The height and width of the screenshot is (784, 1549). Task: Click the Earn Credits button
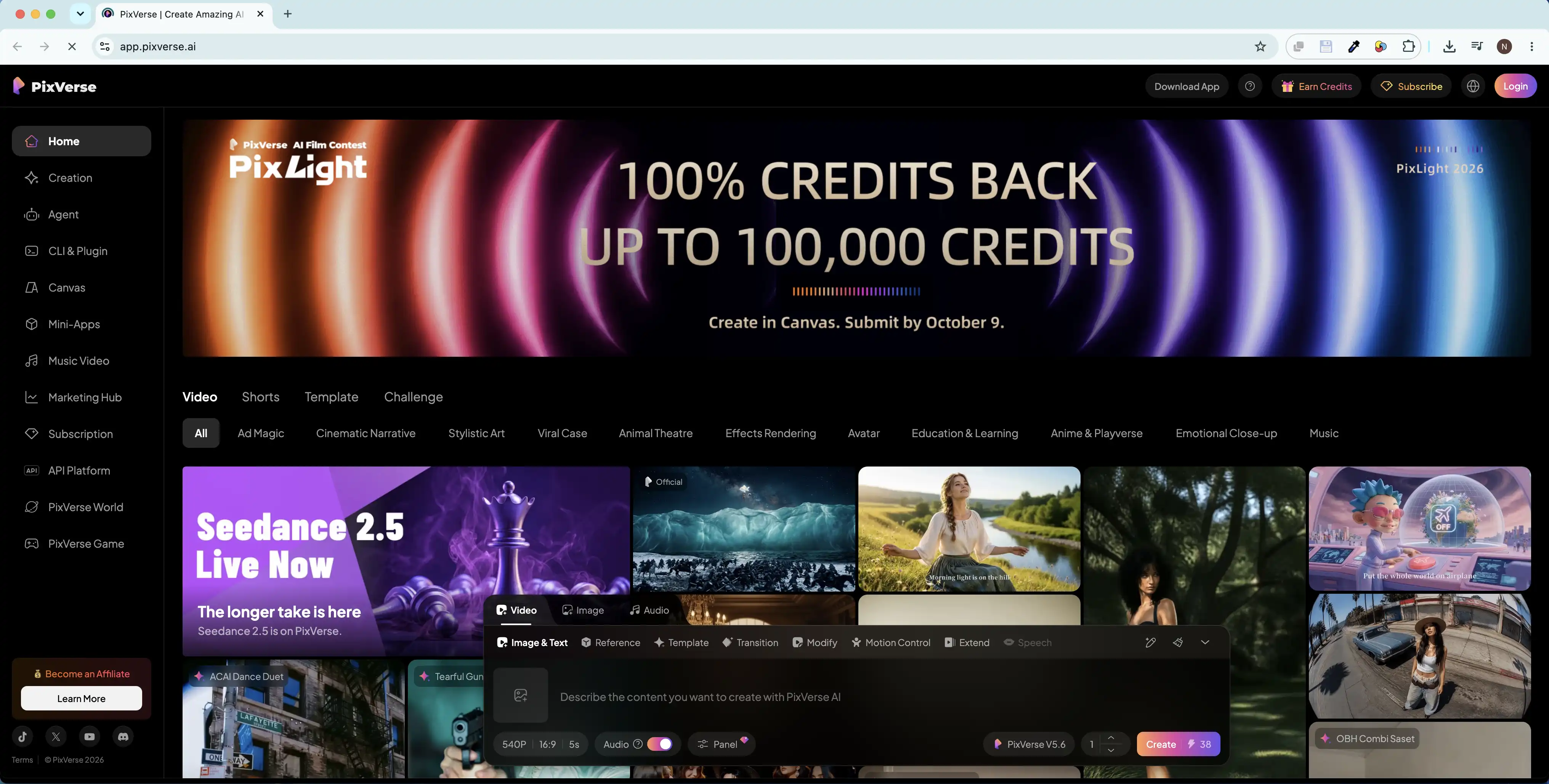[x=1316, y=86]
